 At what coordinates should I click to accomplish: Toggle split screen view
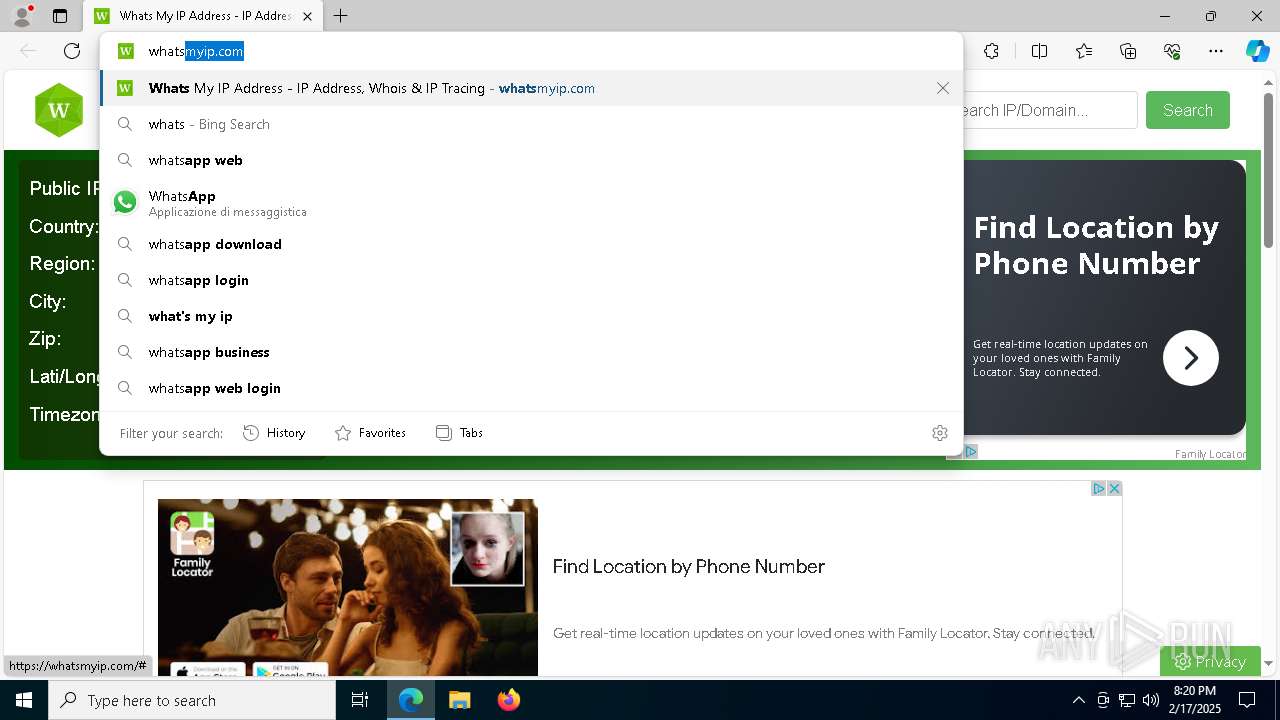coord(1039,51)
